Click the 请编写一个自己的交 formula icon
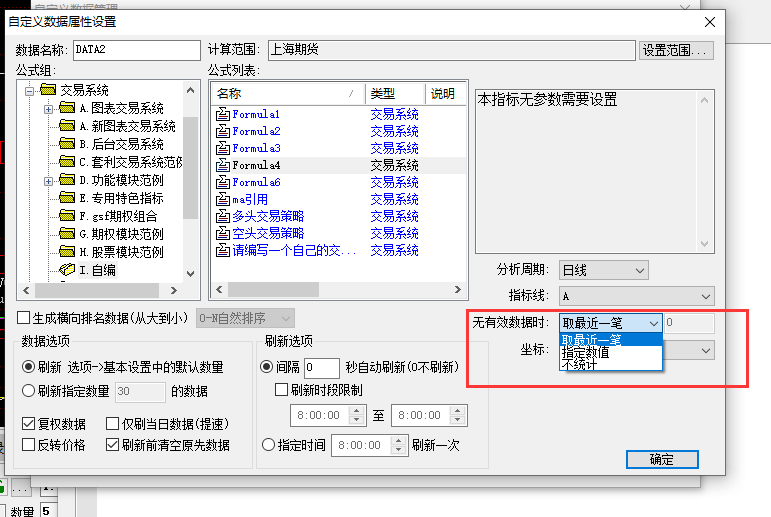 pyautogui.click(x=223, y=250)
